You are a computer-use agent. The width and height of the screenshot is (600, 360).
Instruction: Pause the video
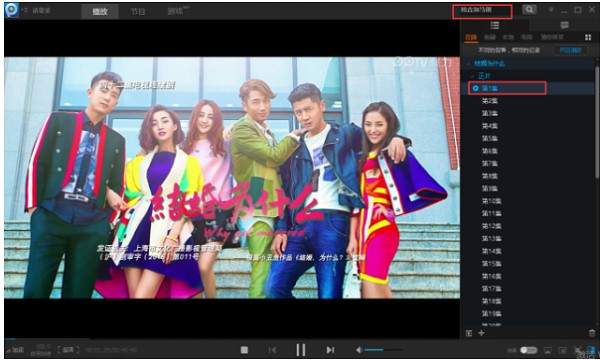[x=301, y=350]
